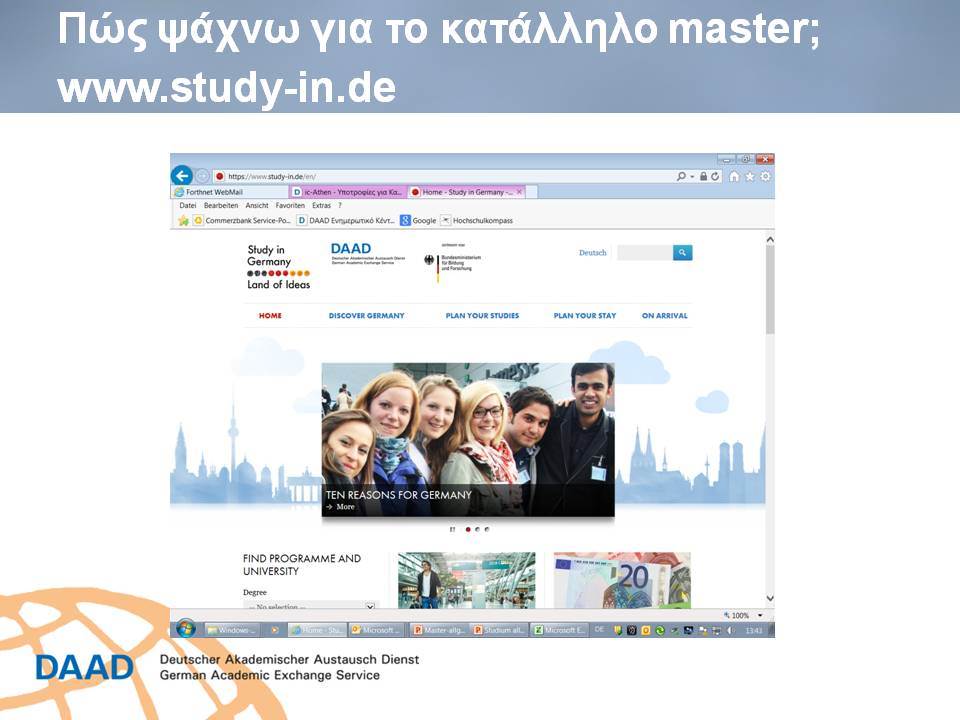
Task: Click the volume speaker tray icon
Action: [x=730, y=630]
